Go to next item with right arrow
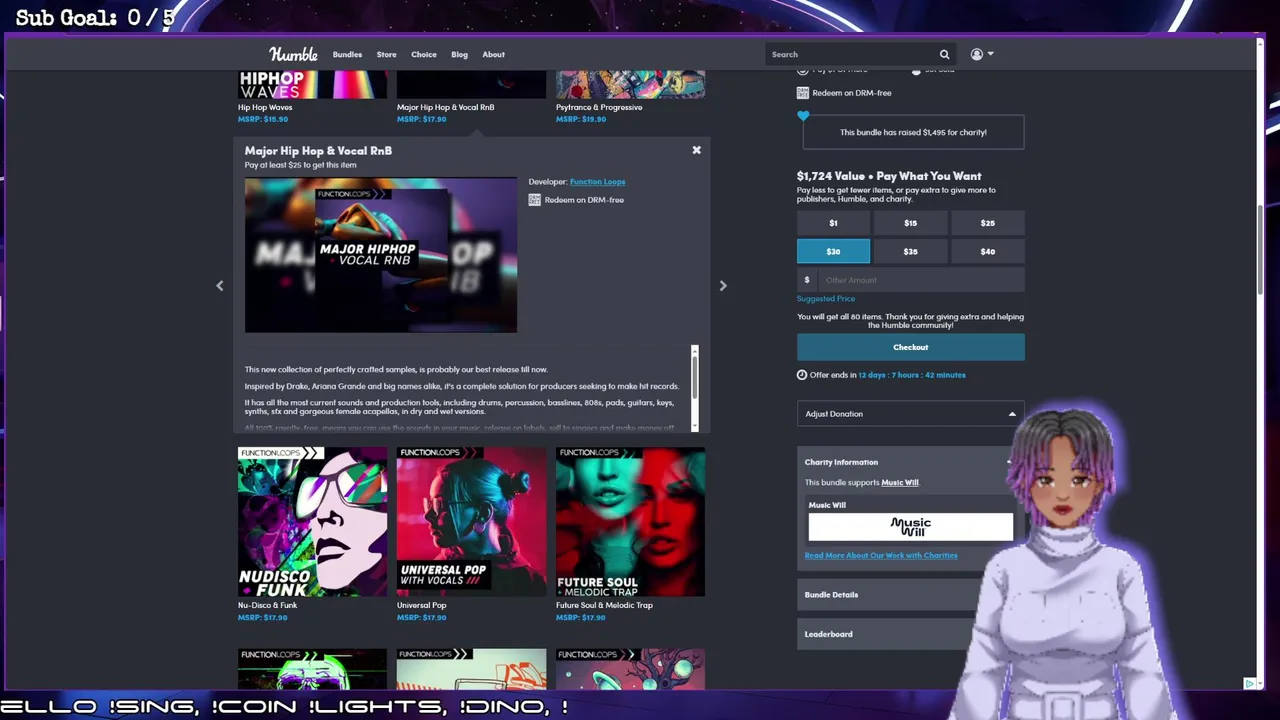 [x=723, y=285]
